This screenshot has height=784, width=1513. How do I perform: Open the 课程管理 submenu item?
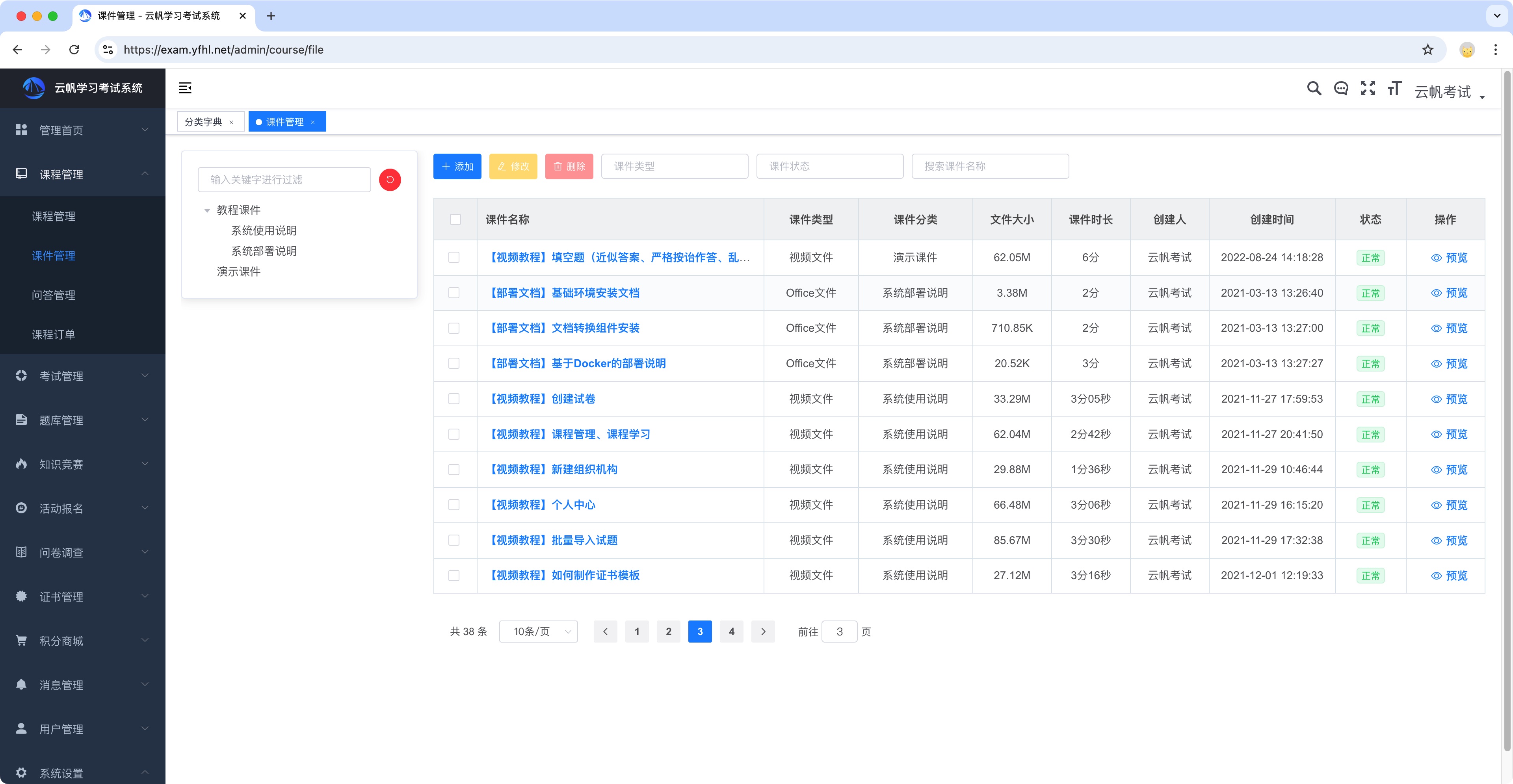point(54,216)
